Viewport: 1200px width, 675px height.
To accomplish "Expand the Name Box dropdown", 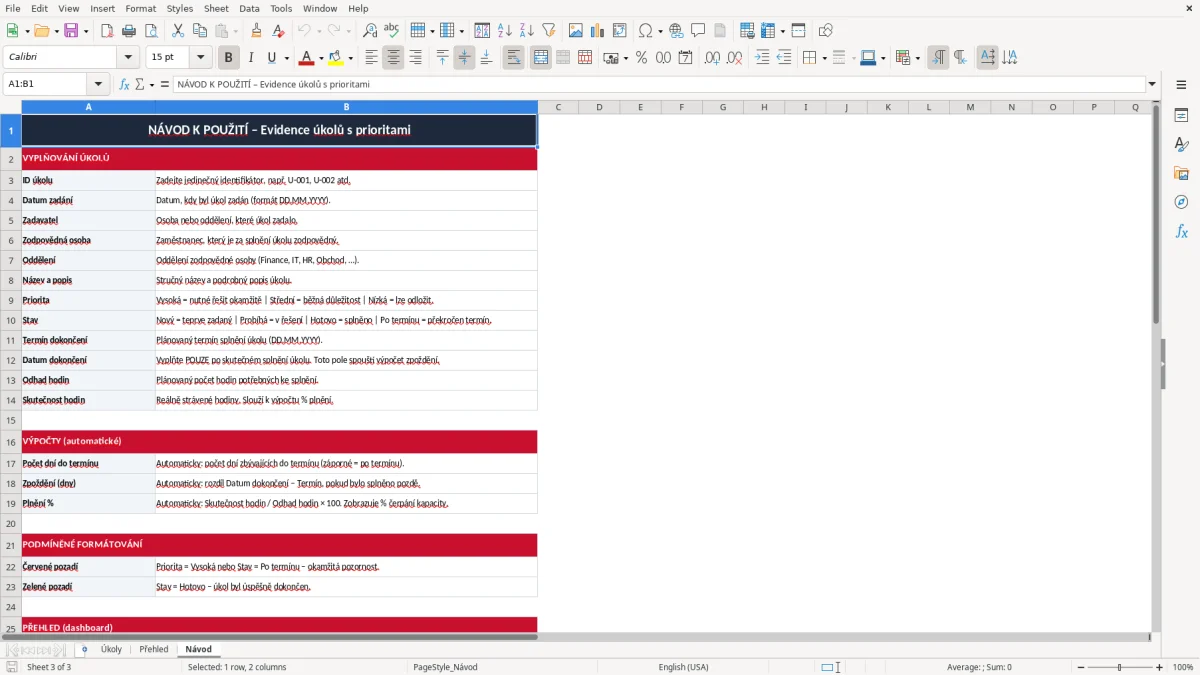I will point(98,85).
